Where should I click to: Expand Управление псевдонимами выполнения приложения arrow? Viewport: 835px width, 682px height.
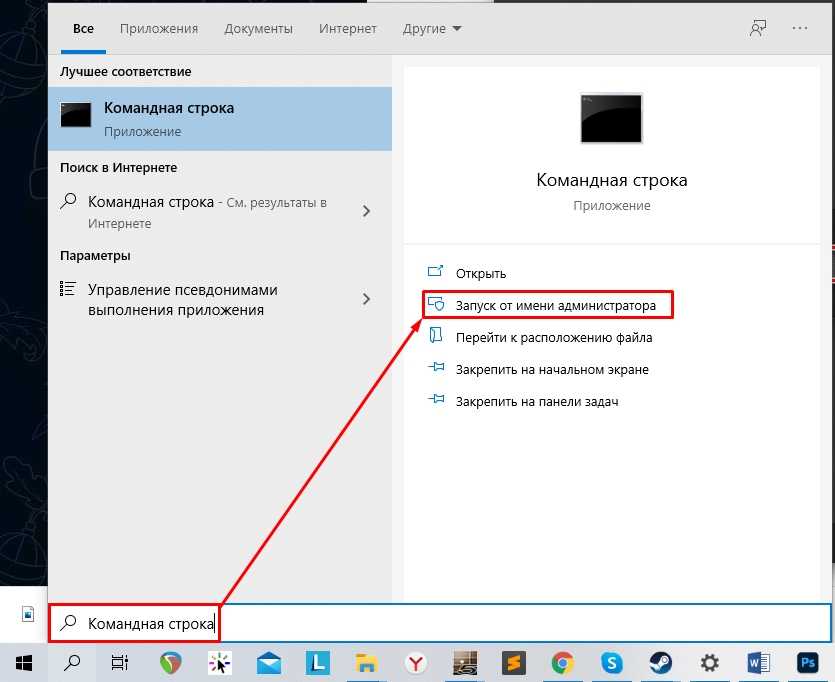click(366, 299)
